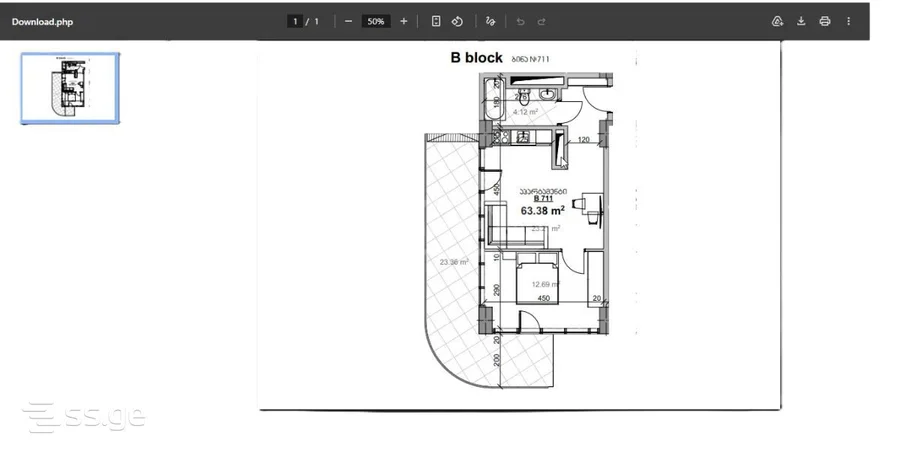Click the 50% zoom level field

tap(376, 21)
